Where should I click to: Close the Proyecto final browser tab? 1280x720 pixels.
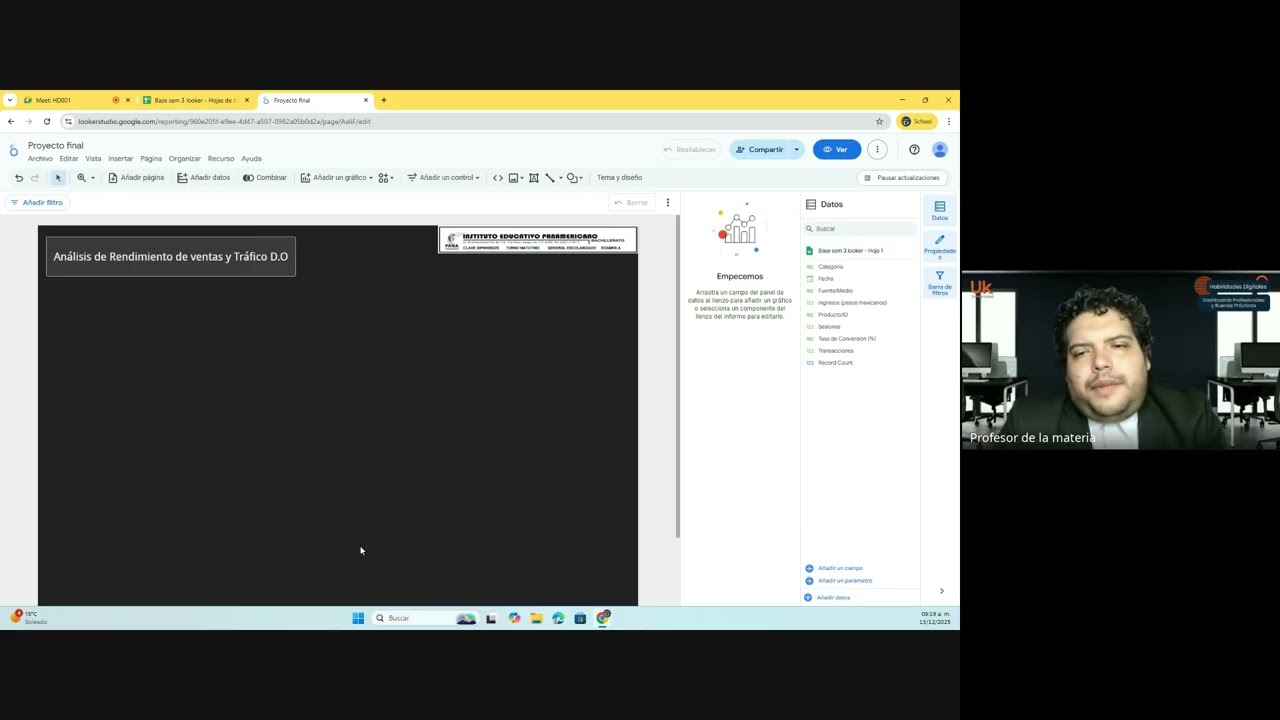click(366, 100)
